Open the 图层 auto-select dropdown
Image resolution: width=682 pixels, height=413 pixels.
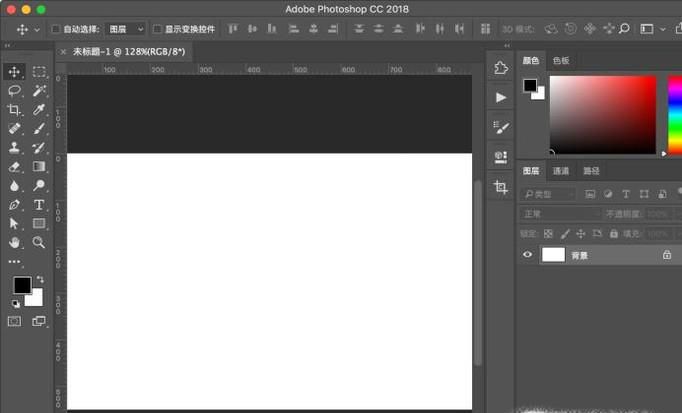coord(126,29)
